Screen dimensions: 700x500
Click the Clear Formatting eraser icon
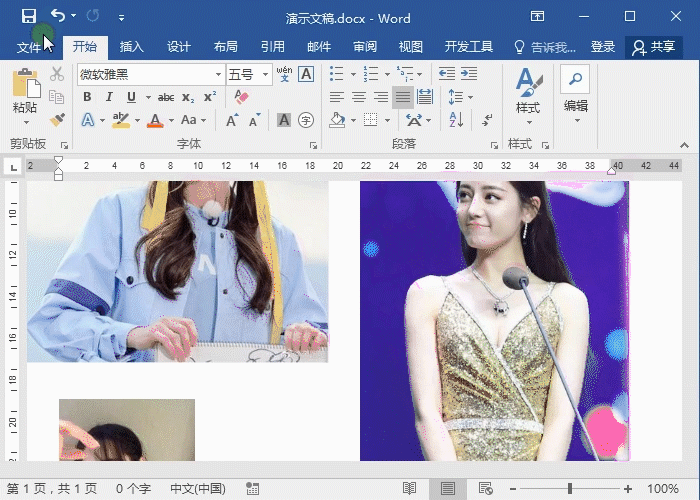[x=240, y=97]
